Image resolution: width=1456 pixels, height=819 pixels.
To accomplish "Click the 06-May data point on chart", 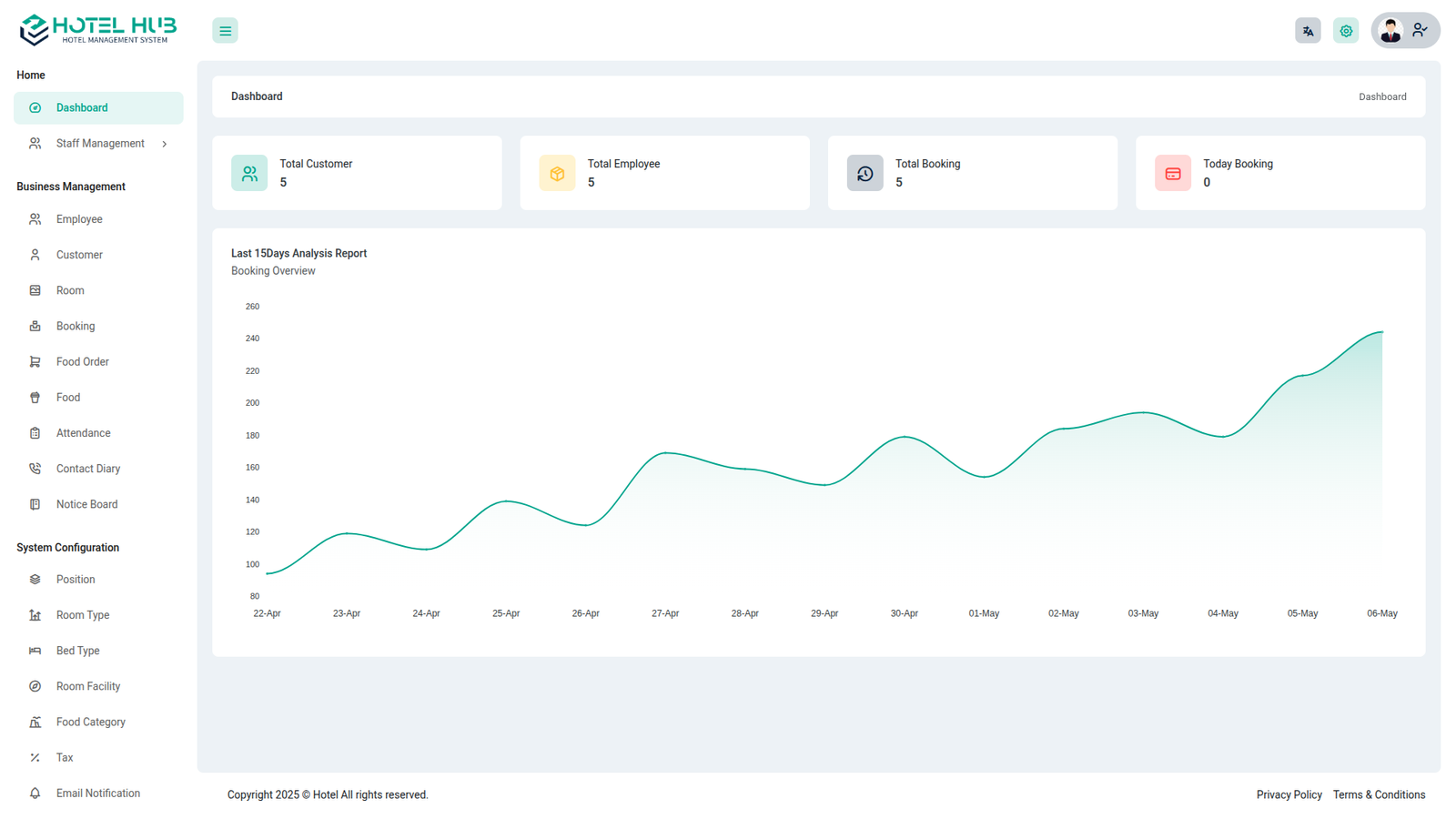I will click(x=1381, y=332).
